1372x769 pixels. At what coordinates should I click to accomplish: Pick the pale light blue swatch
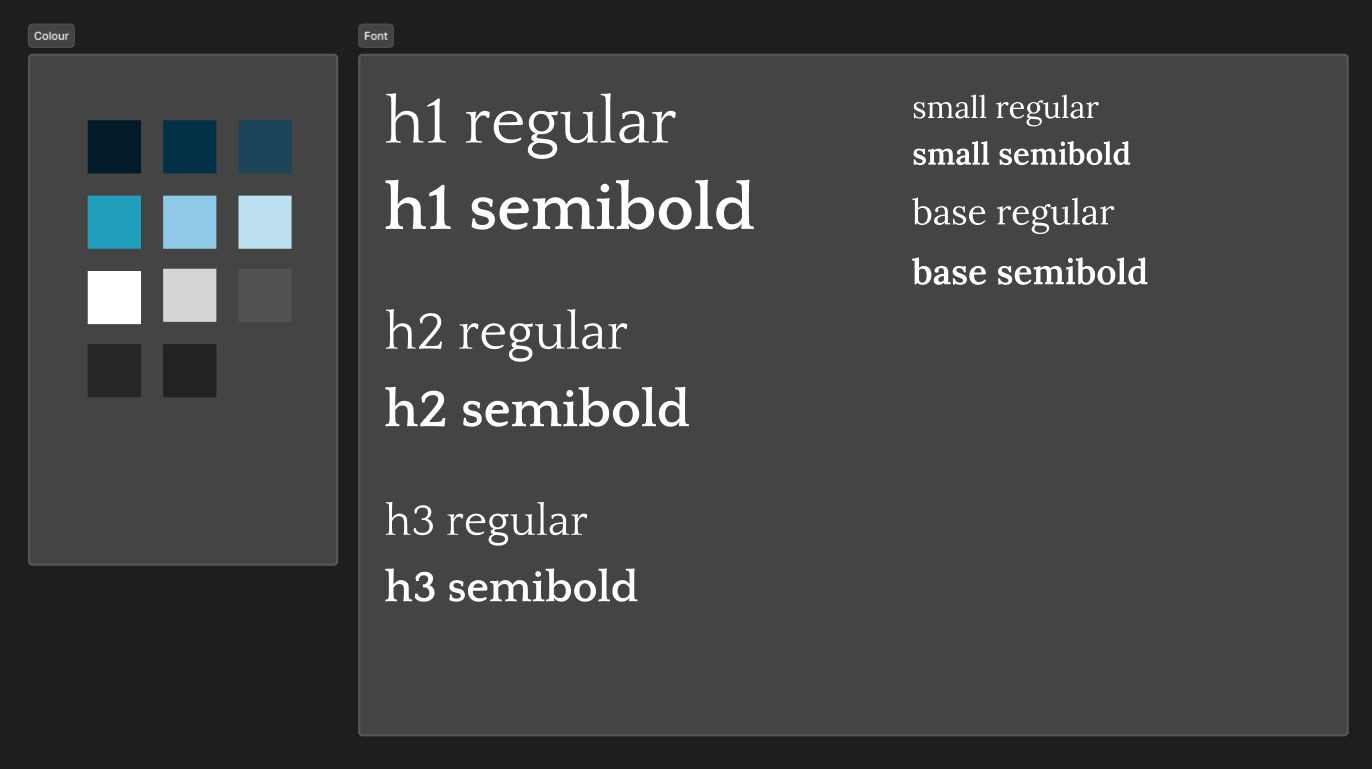264,221
